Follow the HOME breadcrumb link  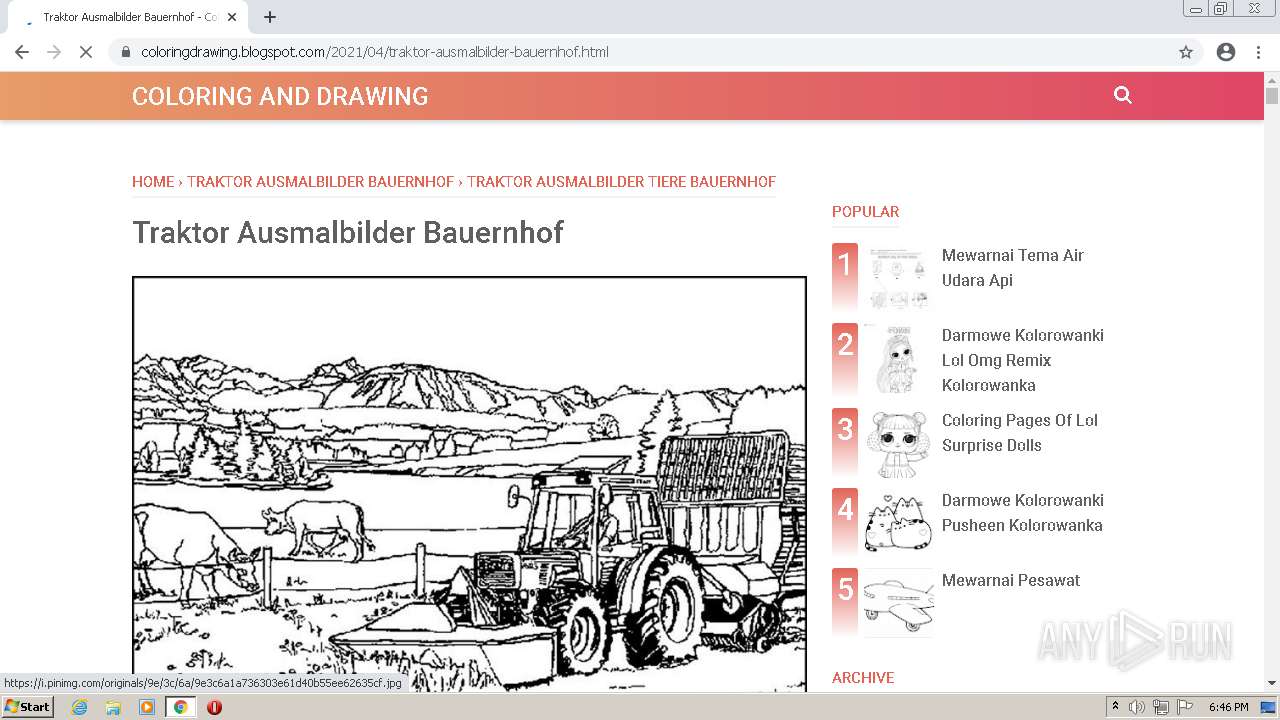click(153, 182)
